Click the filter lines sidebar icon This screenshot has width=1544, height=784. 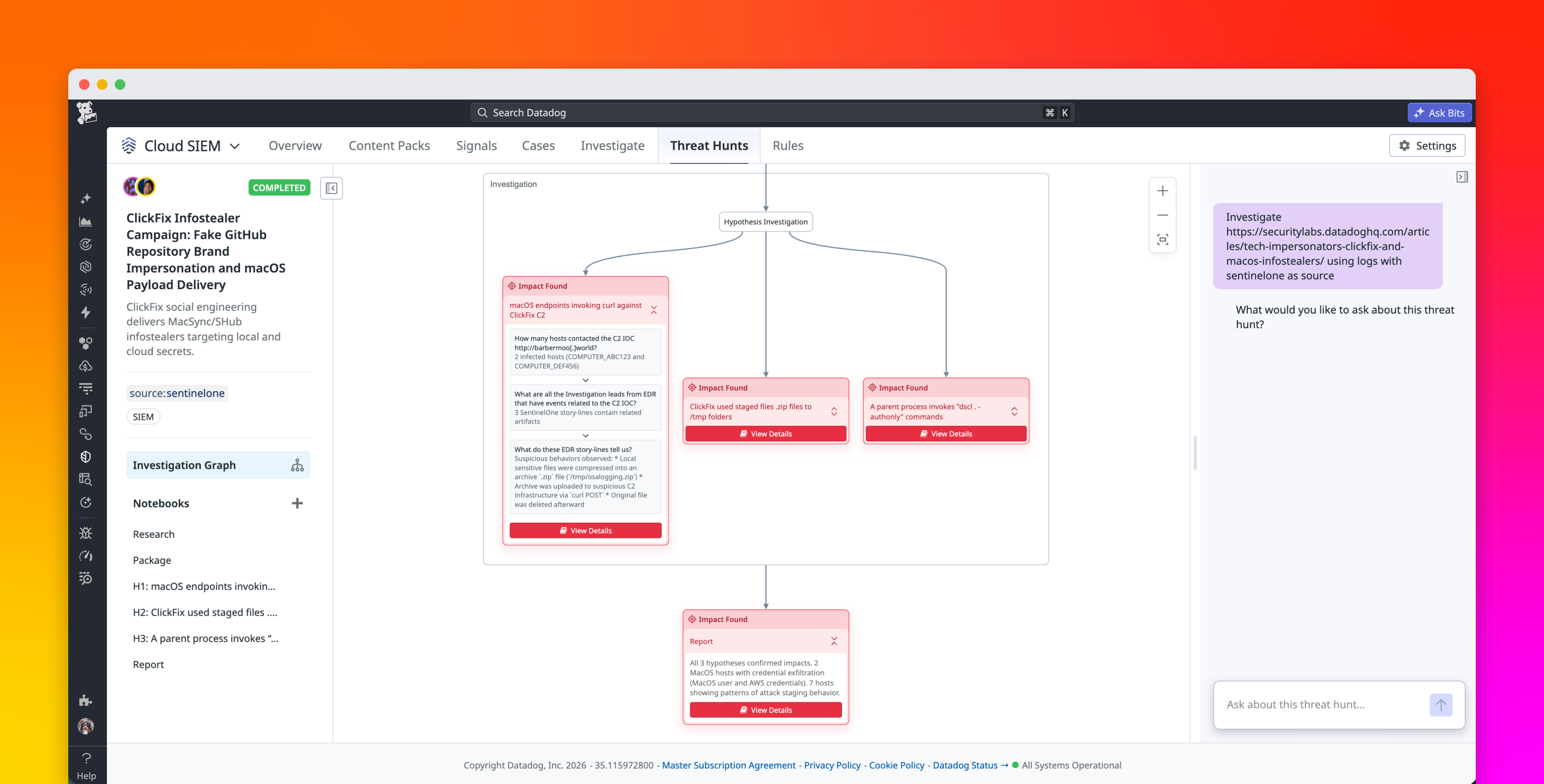86,388
